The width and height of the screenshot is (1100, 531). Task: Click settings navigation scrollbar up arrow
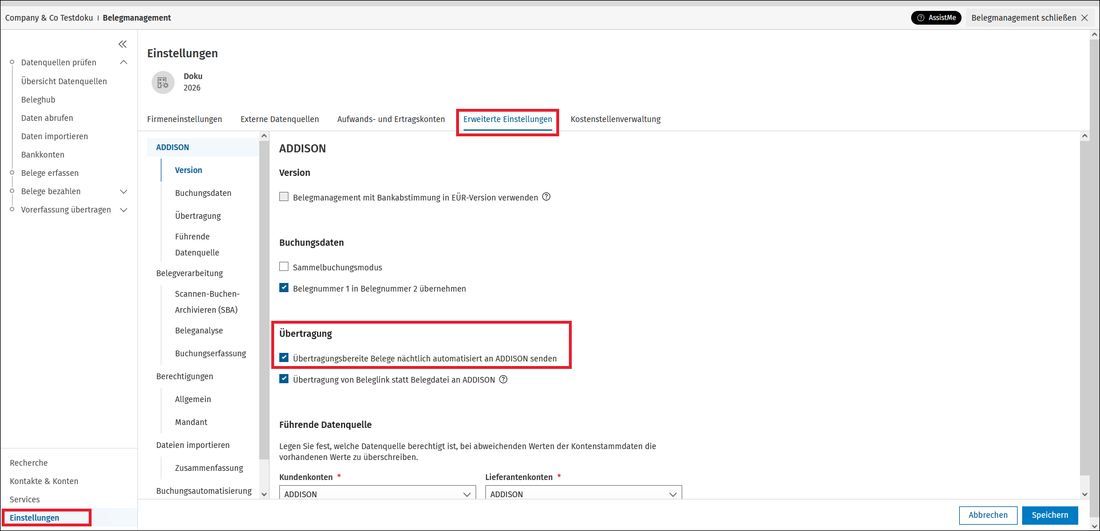point(264,136)
